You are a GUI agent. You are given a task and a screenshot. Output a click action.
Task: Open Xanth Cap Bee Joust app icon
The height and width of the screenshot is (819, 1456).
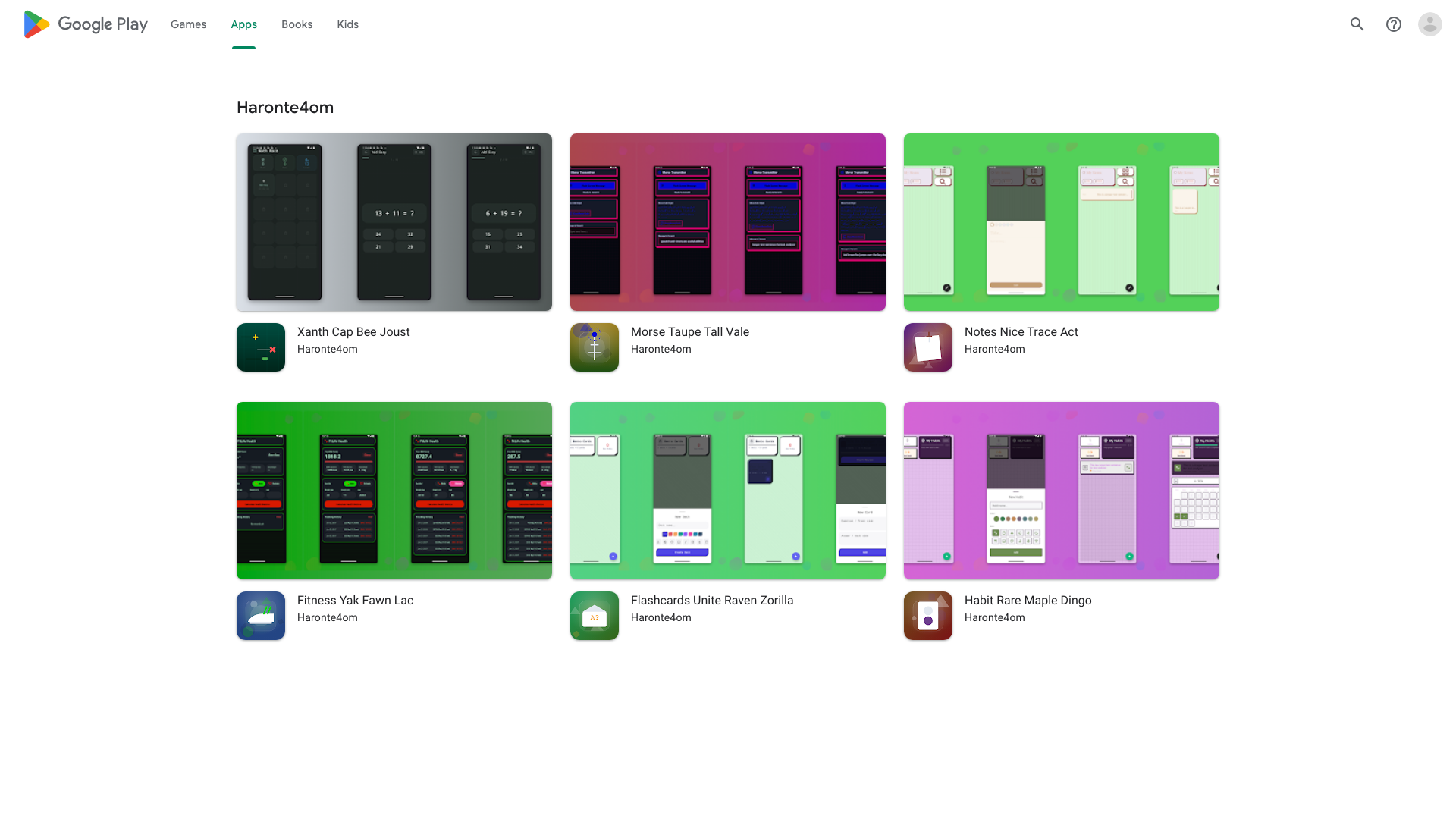[261, 347]
